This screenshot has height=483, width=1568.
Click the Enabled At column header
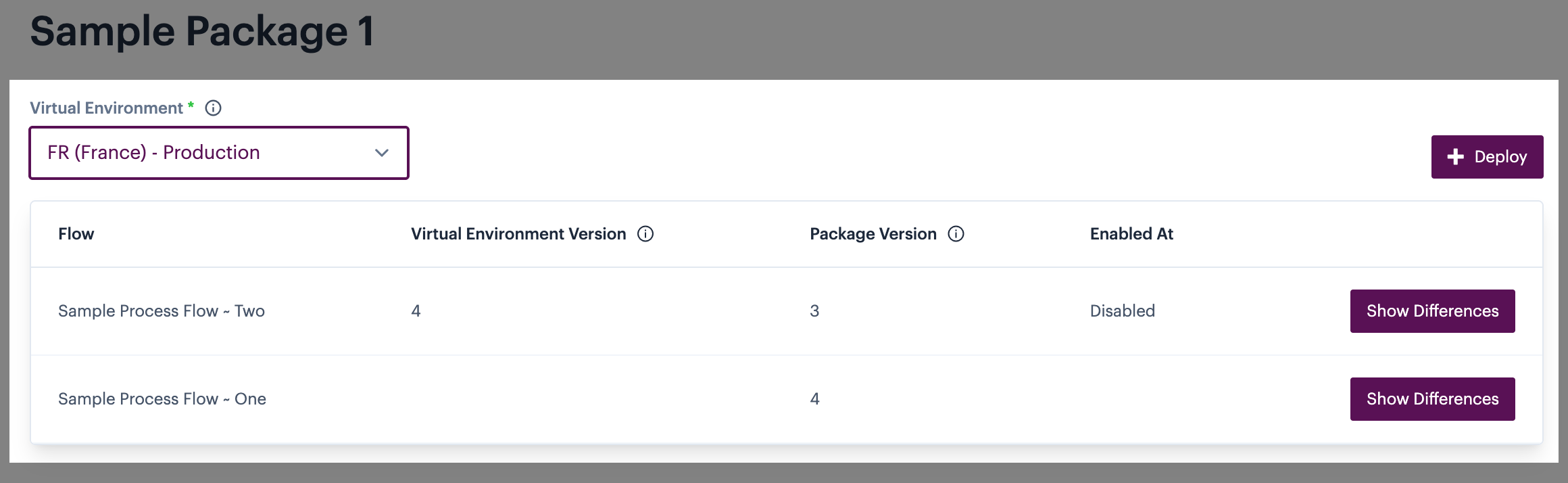point(1131,234)
